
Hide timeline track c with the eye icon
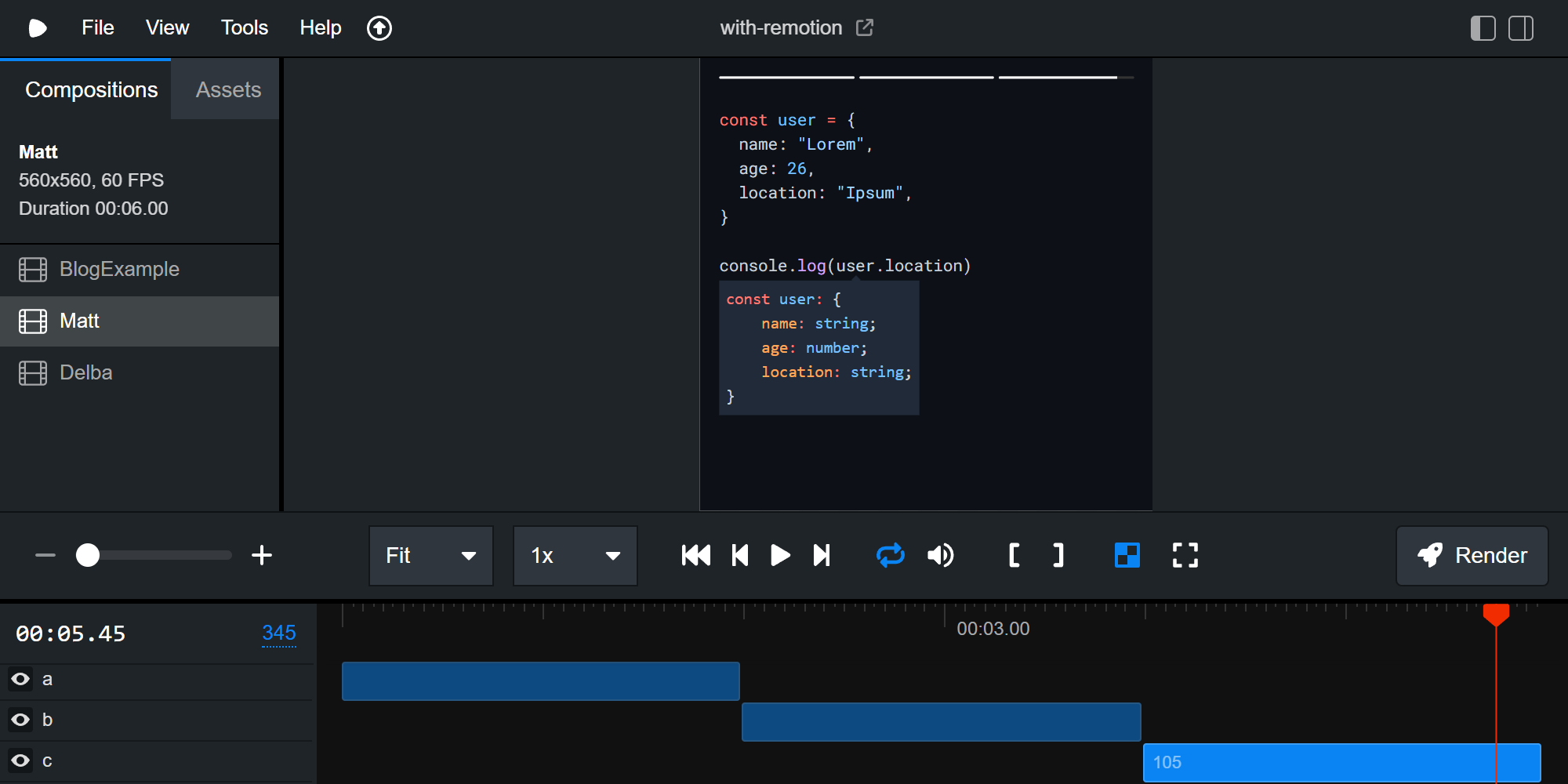click(21, 760)
